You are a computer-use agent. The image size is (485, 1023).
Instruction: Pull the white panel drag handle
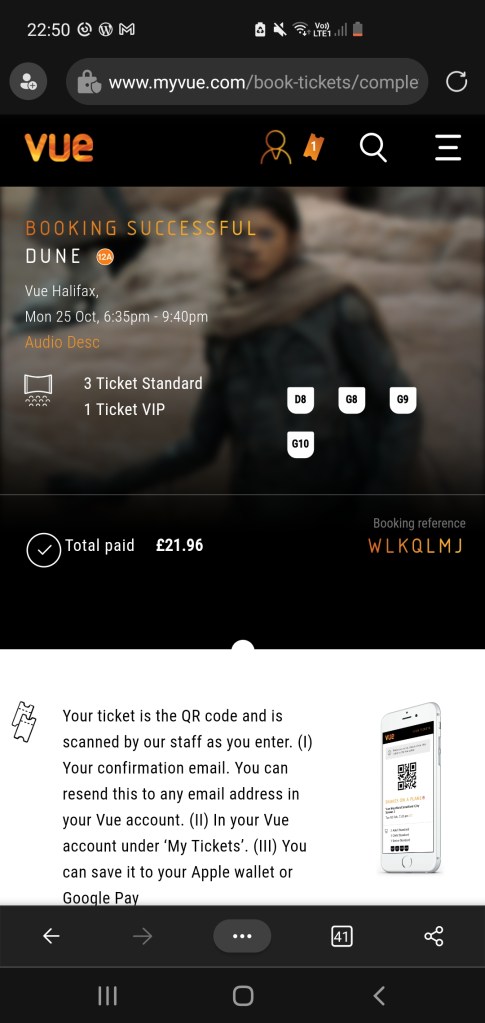pos(243,646)
